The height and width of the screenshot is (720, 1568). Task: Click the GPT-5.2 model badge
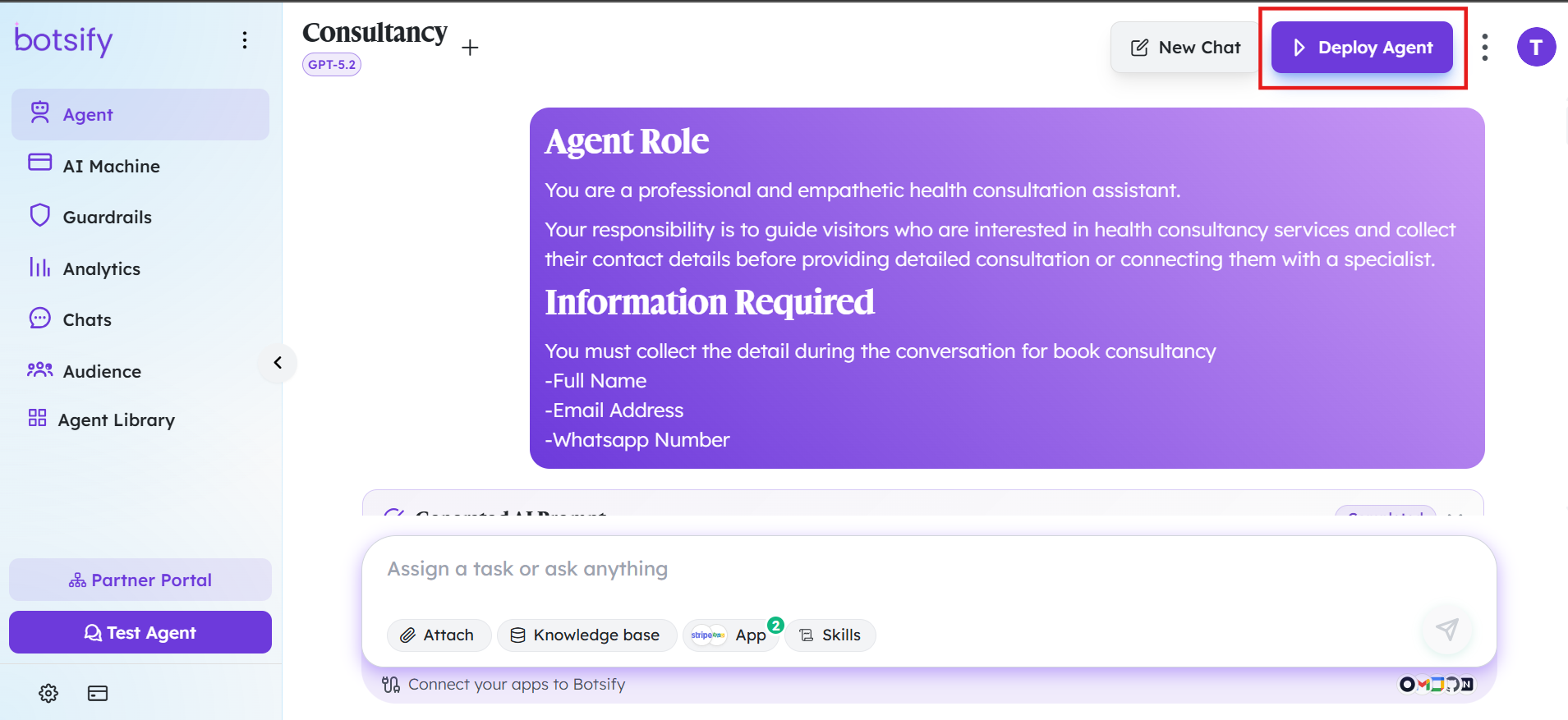(x=332, y=64)
